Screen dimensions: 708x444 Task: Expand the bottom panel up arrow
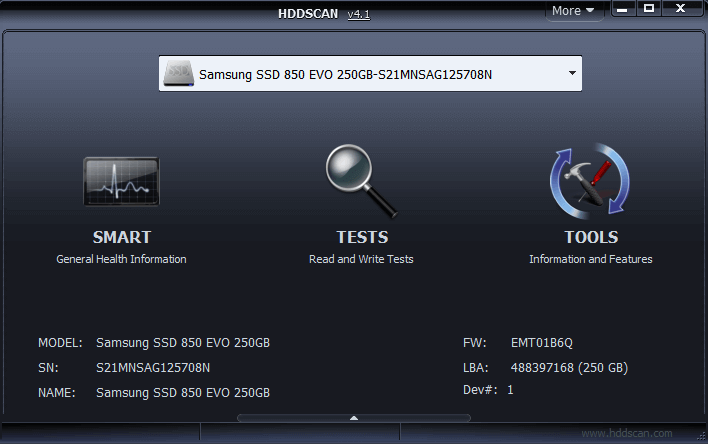(x=354, y=418)
